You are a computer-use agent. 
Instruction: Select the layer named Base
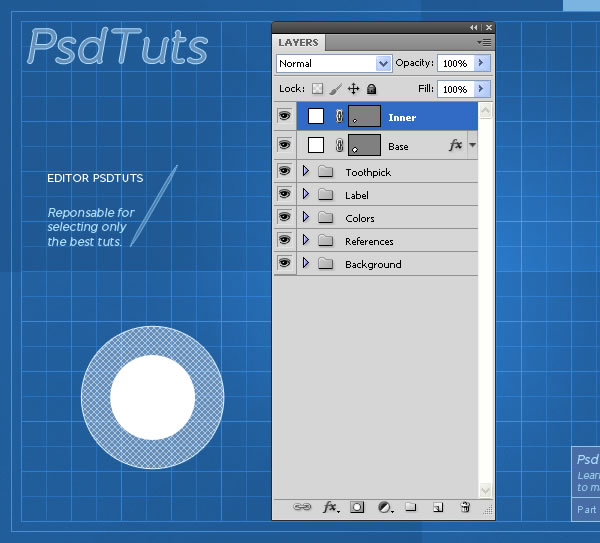(398, 147)
